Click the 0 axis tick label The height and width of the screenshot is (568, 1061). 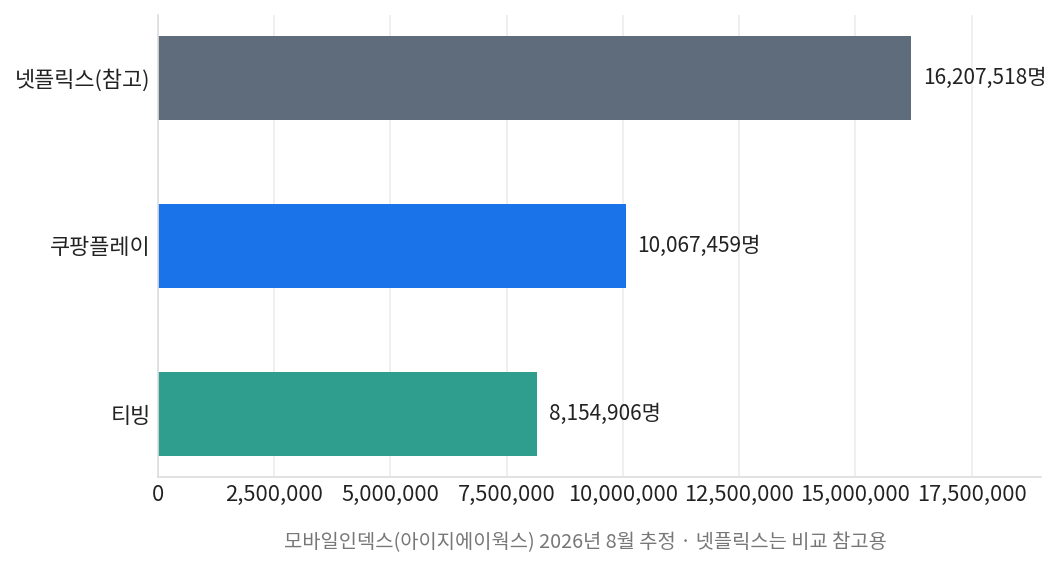coord(158,494)
